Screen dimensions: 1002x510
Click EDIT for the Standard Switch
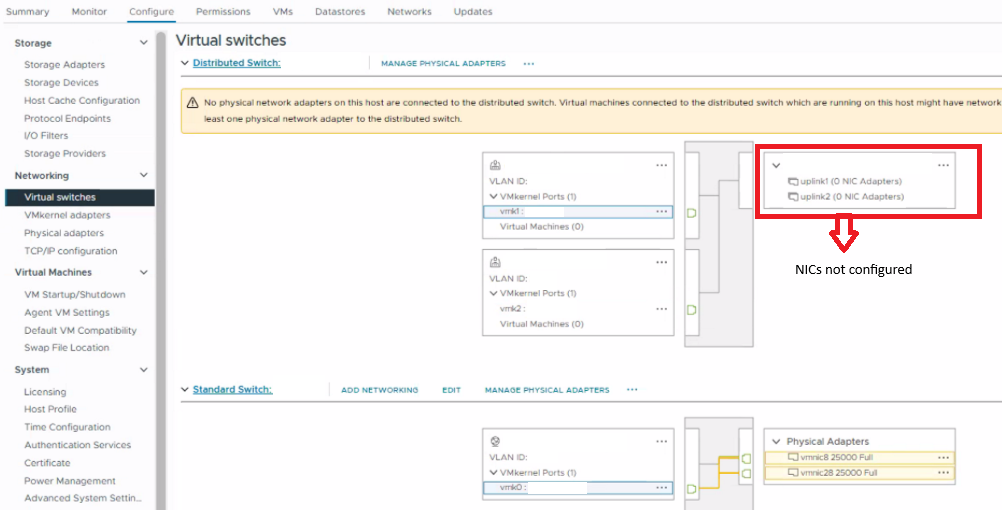(x=451, y=390)
